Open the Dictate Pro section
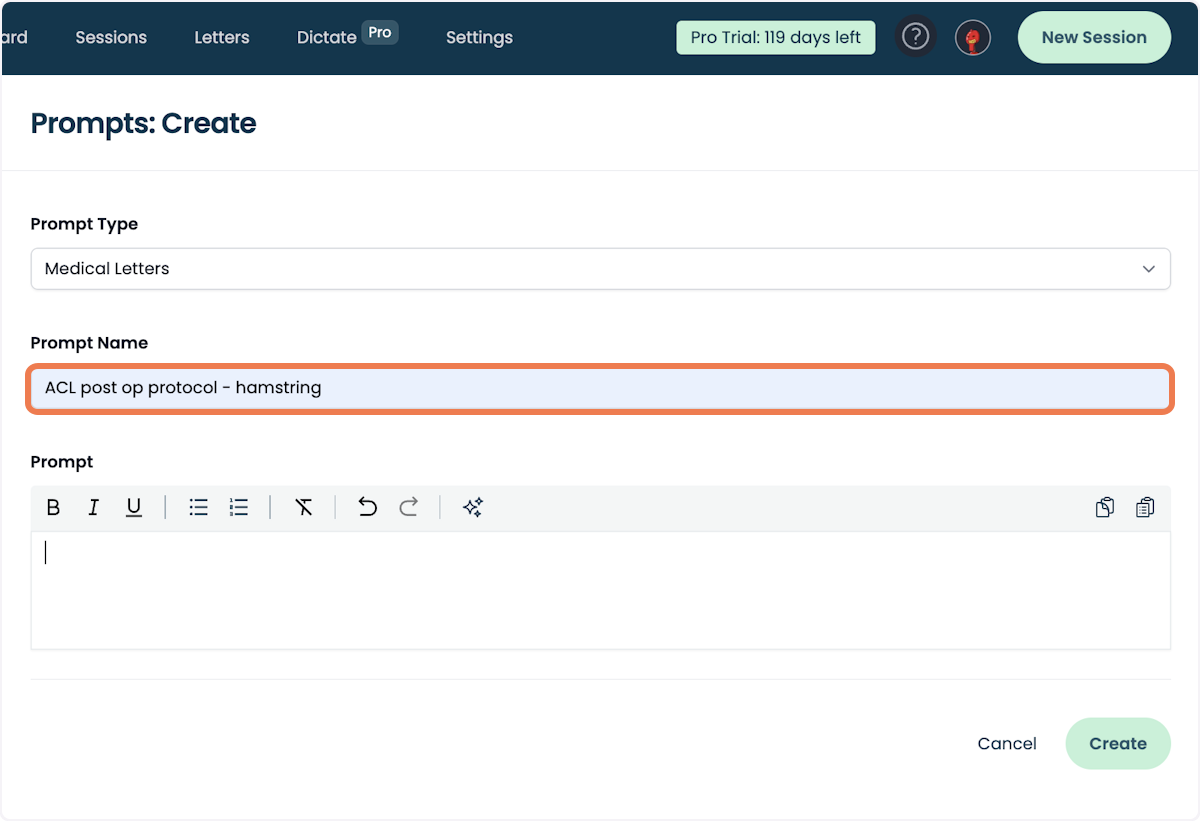This screenshot has width=1200, height=821. [326, 37]
